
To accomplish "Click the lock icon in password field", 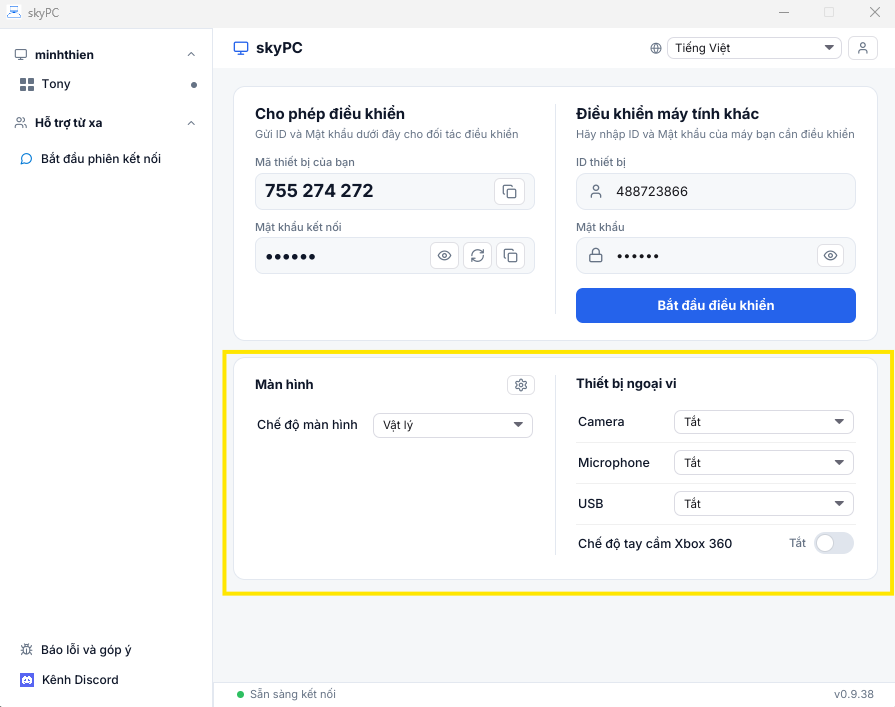I will tap(595, 255).
